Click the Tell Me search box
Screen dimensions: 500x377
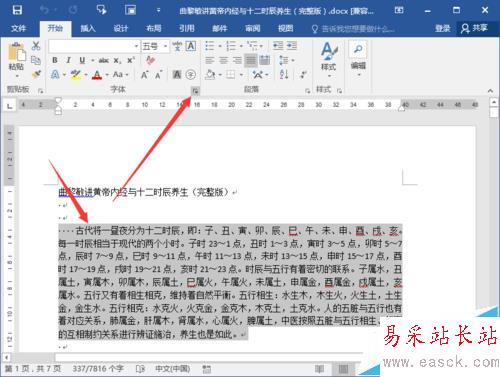(353, 29)
